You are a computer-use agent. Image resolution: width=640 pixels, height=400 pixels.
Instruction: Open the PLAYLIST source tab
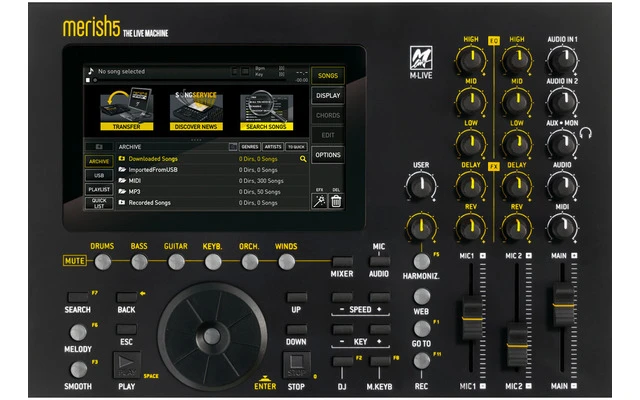point(99,189)
